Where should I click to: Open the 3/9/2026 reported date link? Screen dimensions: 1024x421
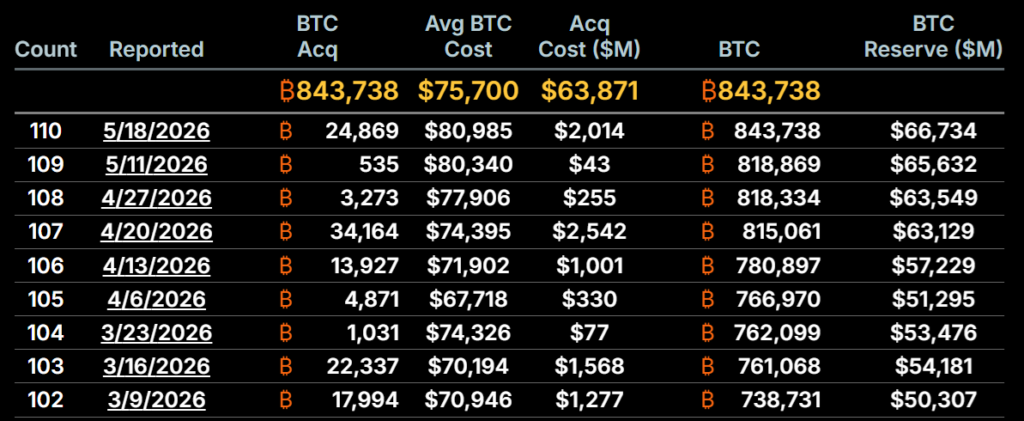[x=157, y=399]
